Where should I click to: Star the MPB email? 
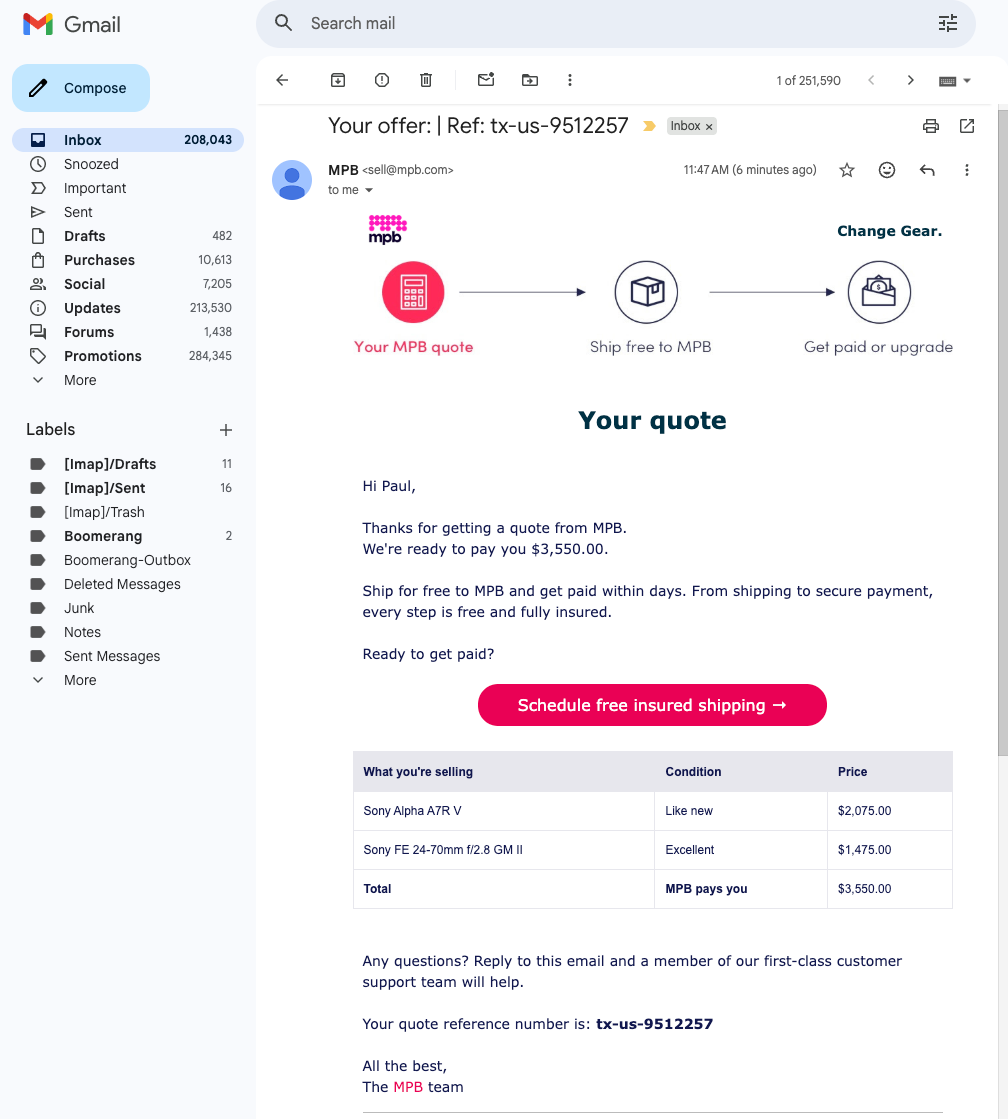(847, 170)
